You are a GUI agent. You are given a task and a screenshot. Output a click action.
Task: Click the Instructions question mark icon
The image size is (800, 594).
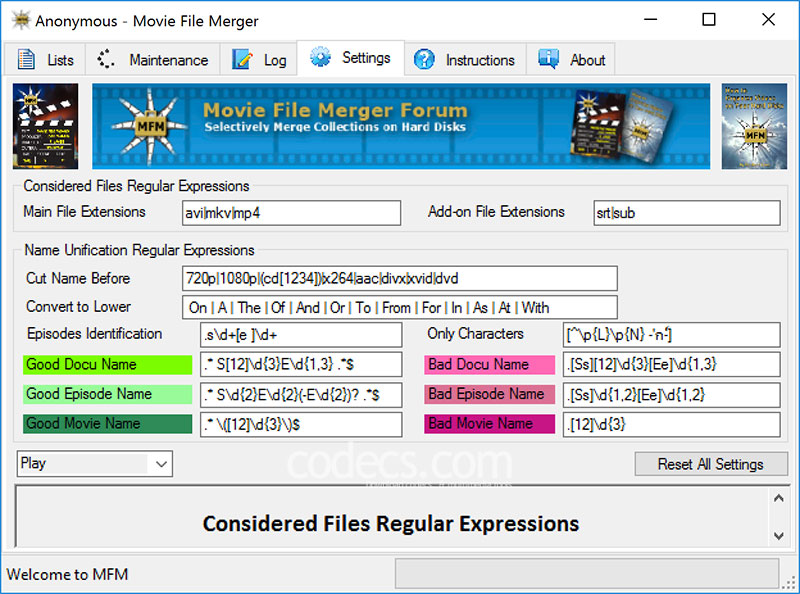(424, 59)
